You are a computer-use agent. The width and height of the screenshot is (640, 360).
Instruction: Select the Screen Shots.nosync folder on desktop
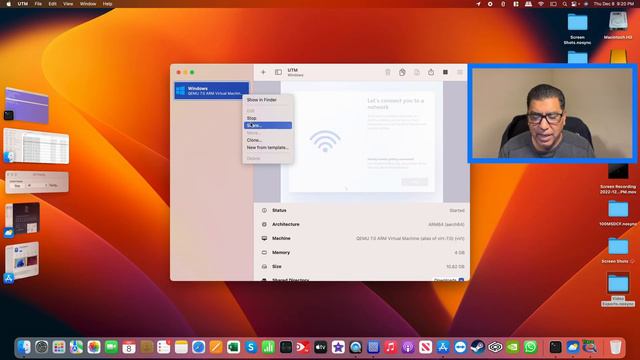tap(577, 28)
